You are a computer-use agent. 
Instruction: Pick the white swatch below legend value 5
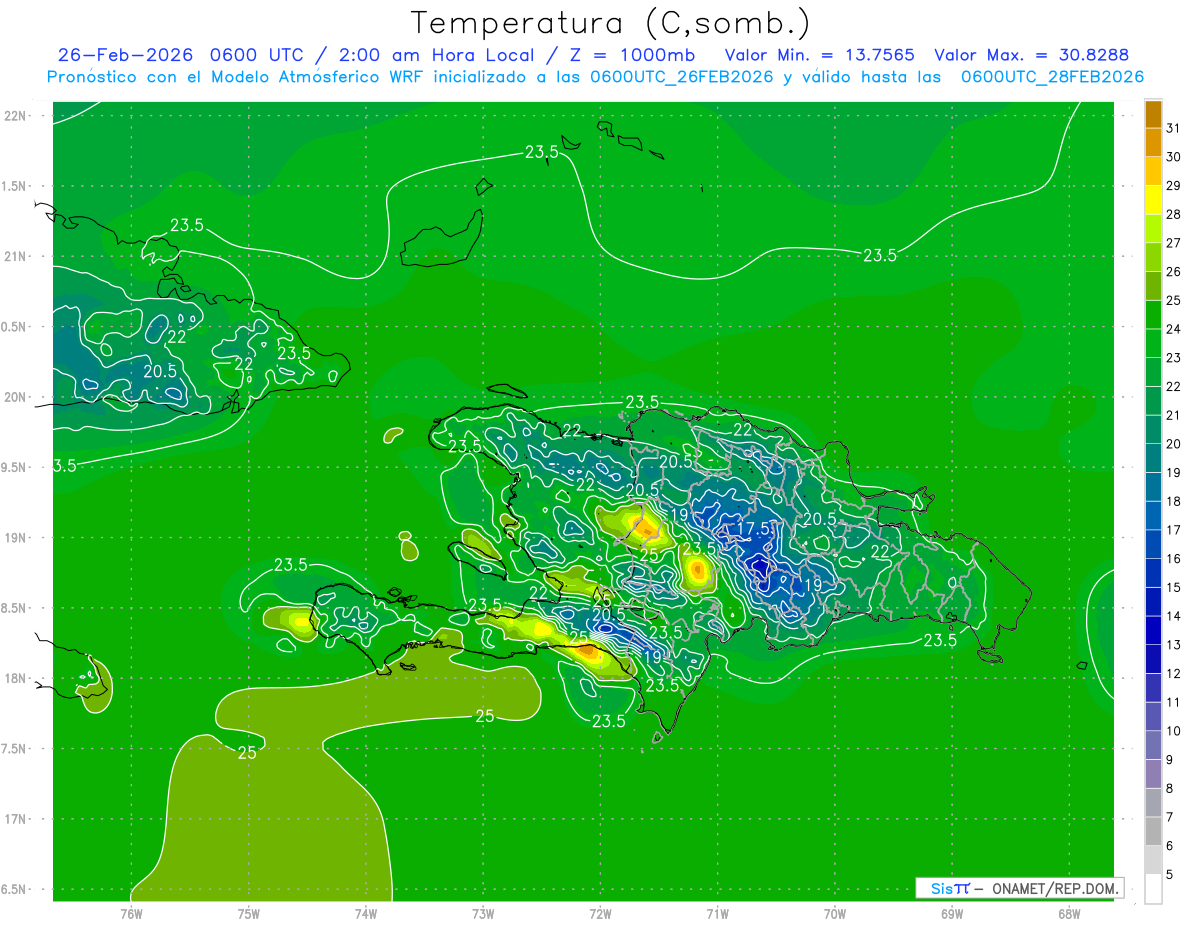tap(1153, 888)
